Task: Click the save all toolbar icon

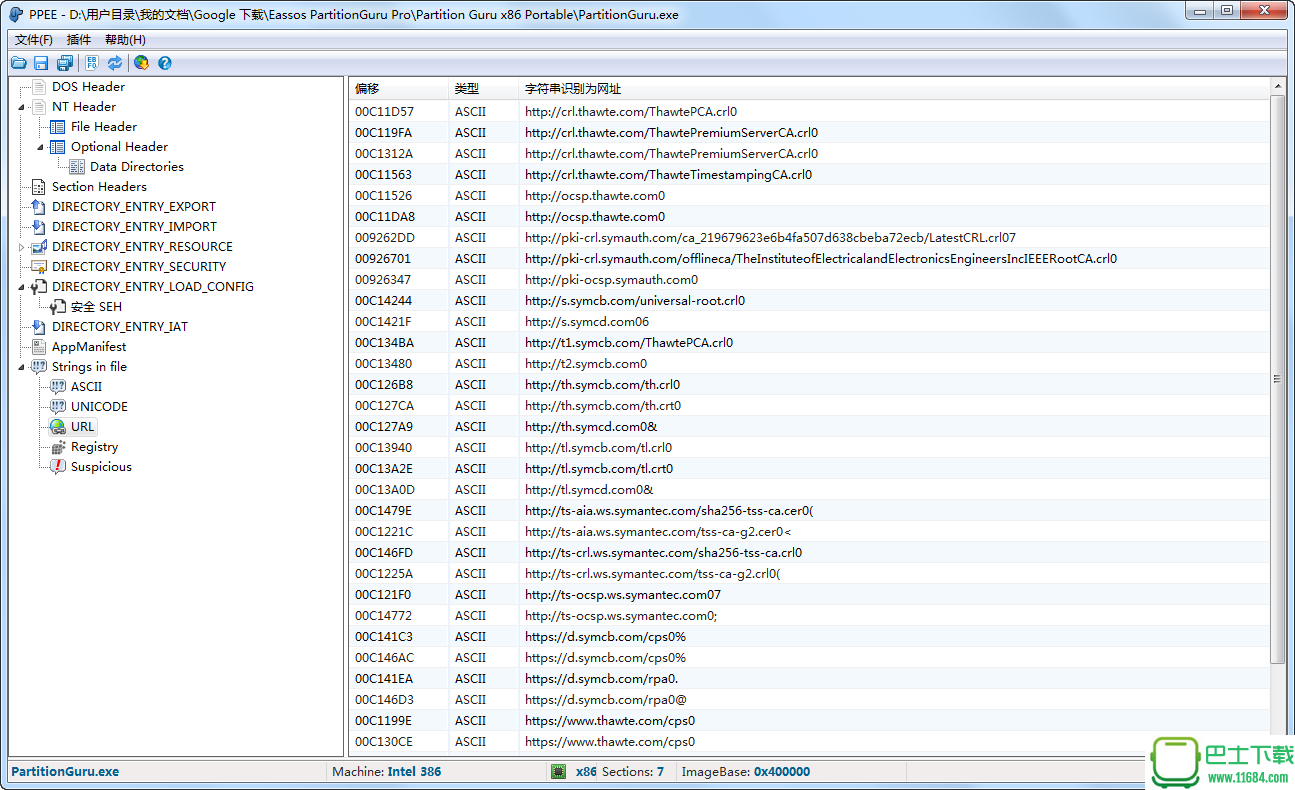Action: (65, 63)
